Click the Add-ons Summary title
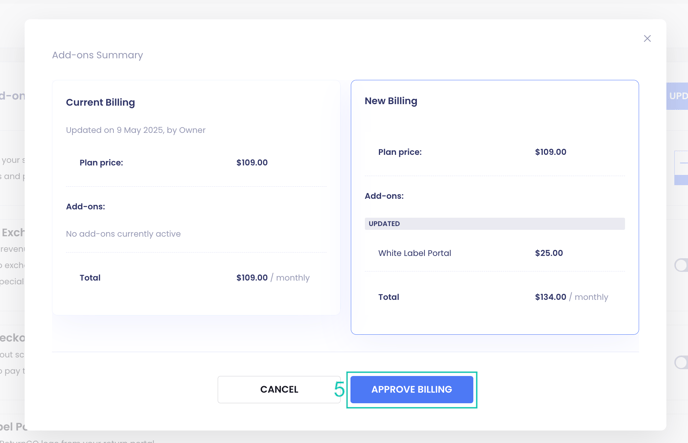688x443 pixels. pos(97,55)
